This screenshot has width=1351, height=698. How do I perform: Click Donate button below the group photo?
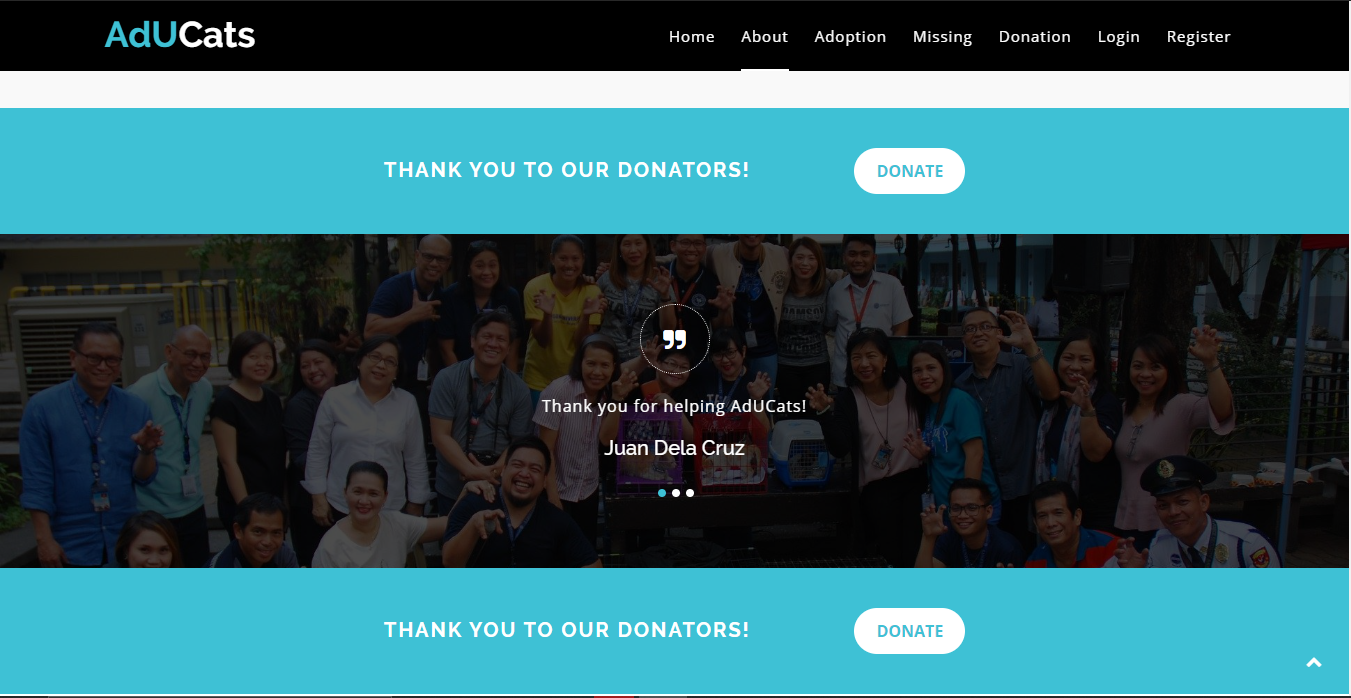click(x=909, y=631)
